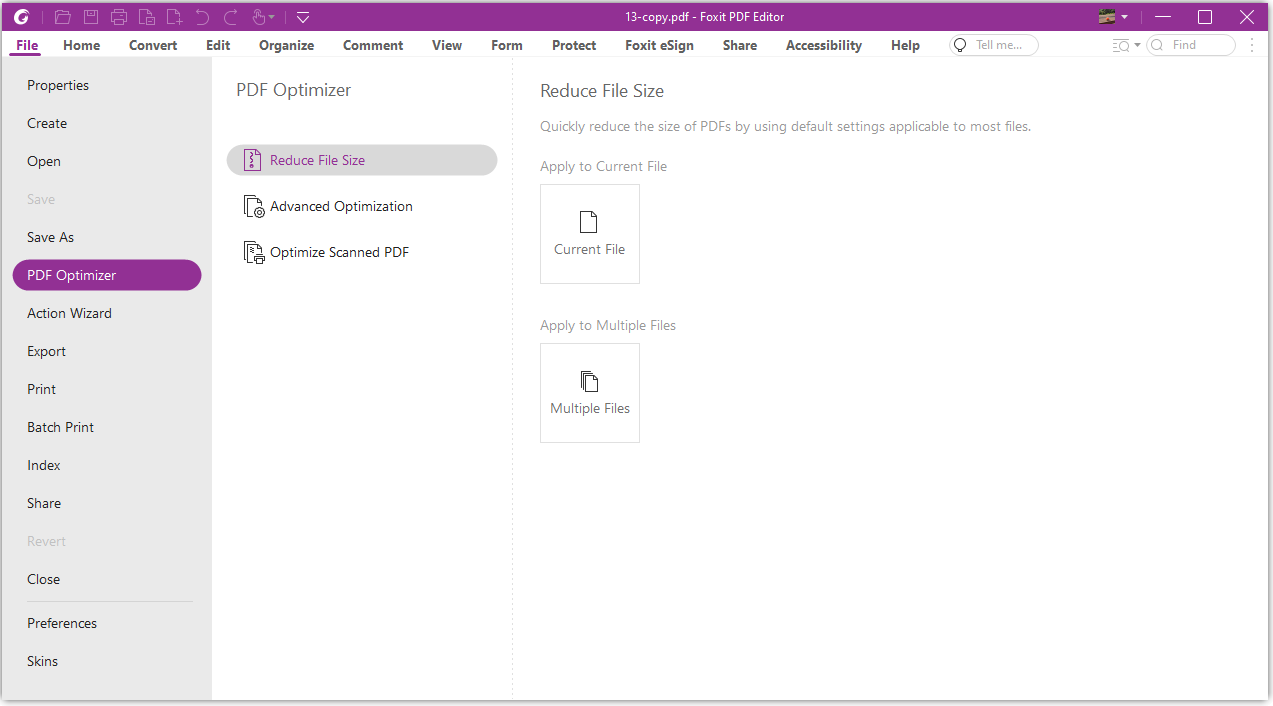Open Advanced Optimization settings
Image resolution: width=1273 pixels, height=706 pixels.
pos(340,206)
